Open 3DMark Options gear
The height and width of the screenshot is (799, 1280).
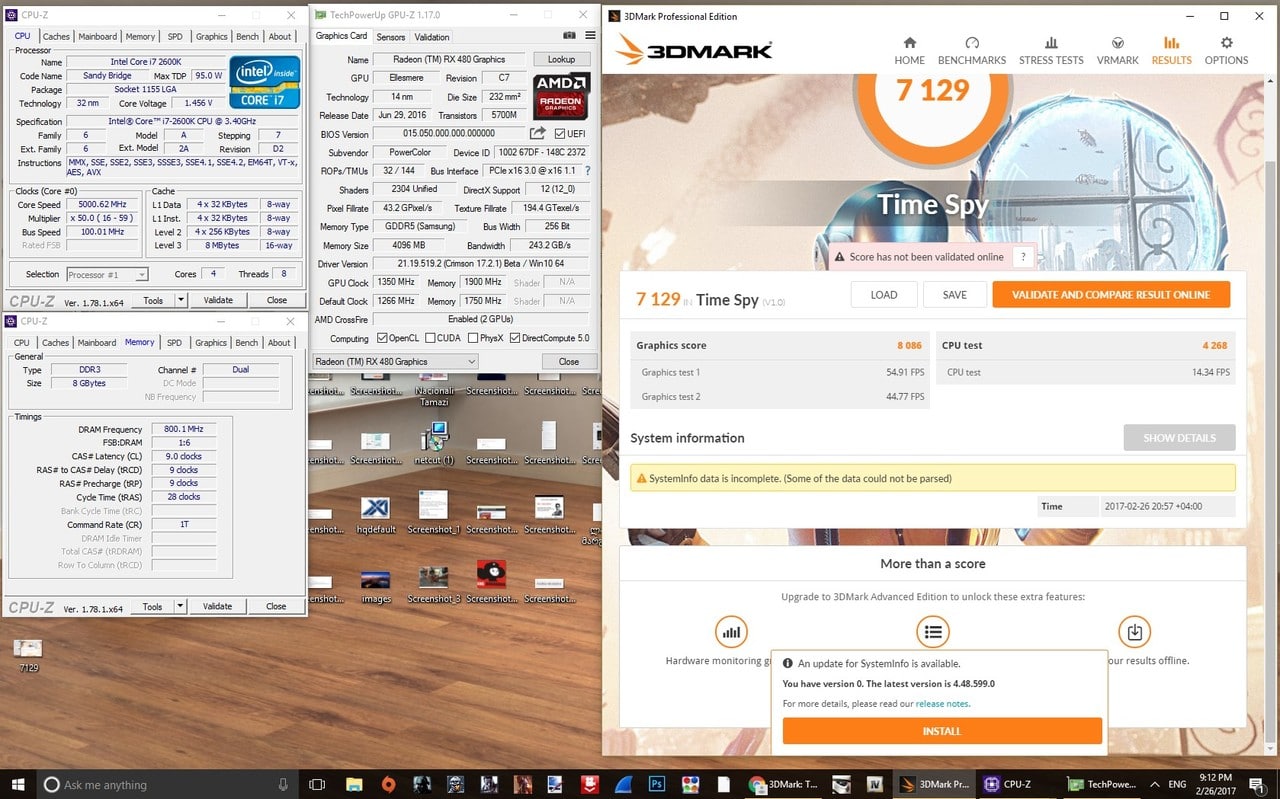(x=1226, y=51)
